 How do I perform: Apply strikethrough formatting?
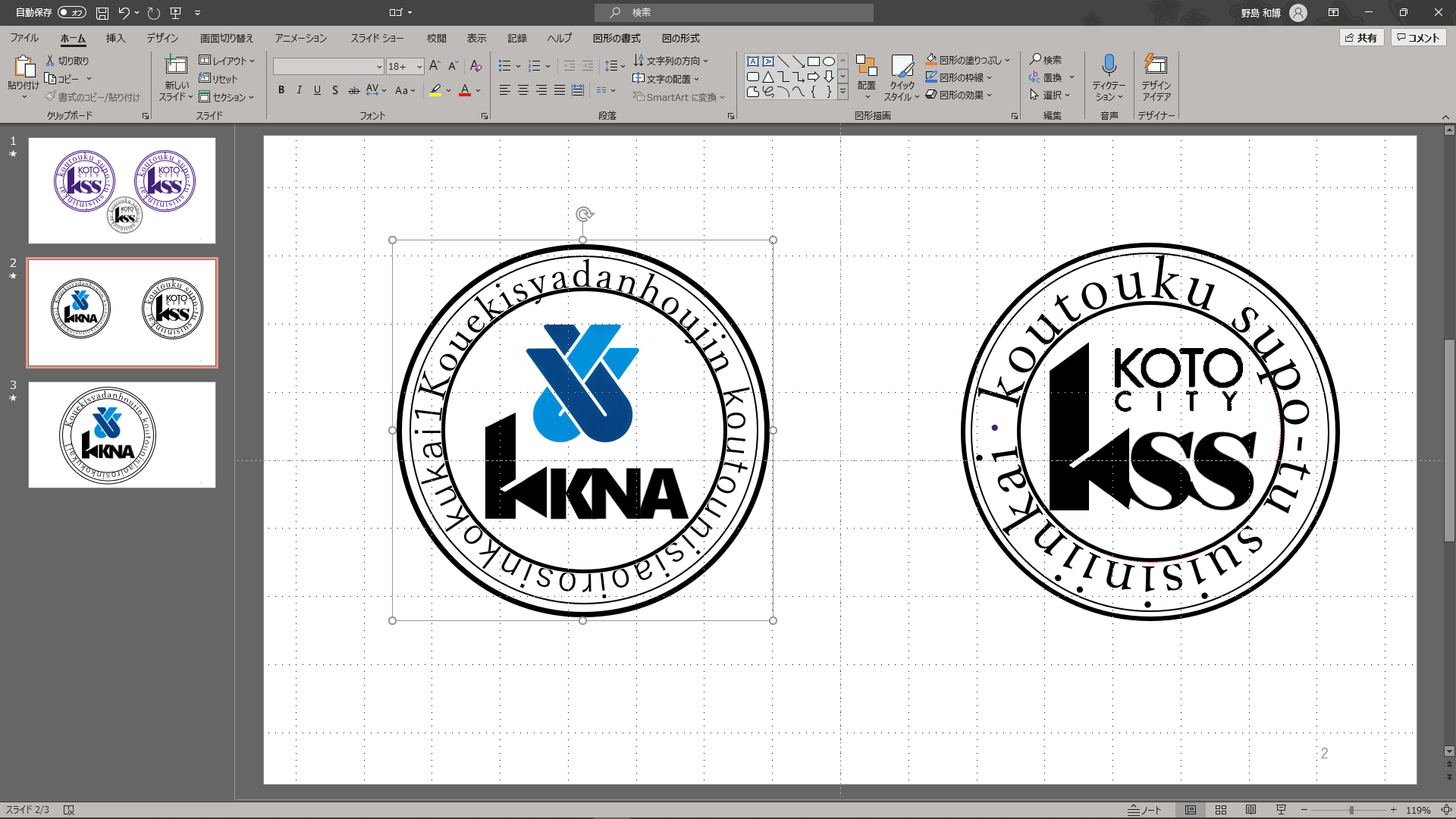pos(353,90)
